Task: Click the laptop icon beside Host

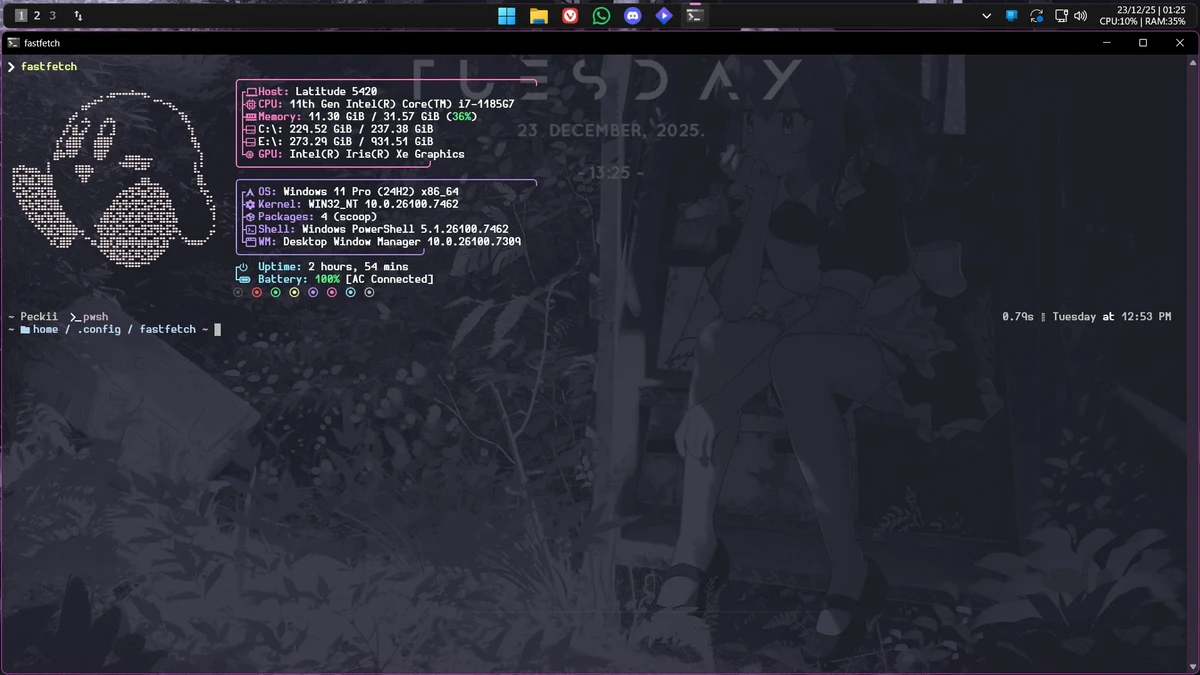Action: point(252,92)
